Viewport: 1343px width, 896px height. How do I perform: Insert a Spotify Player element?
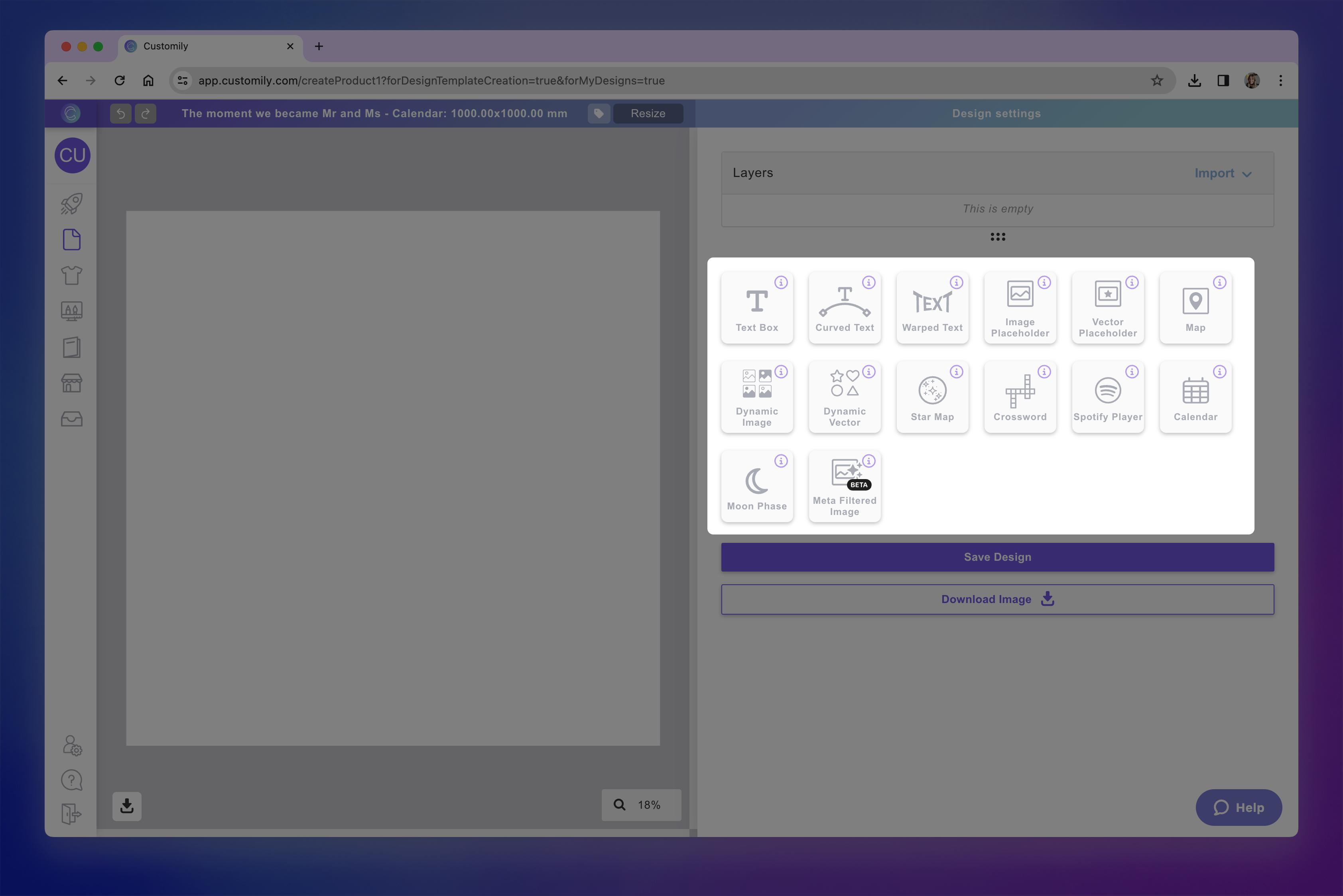[x=1107, y=397]
